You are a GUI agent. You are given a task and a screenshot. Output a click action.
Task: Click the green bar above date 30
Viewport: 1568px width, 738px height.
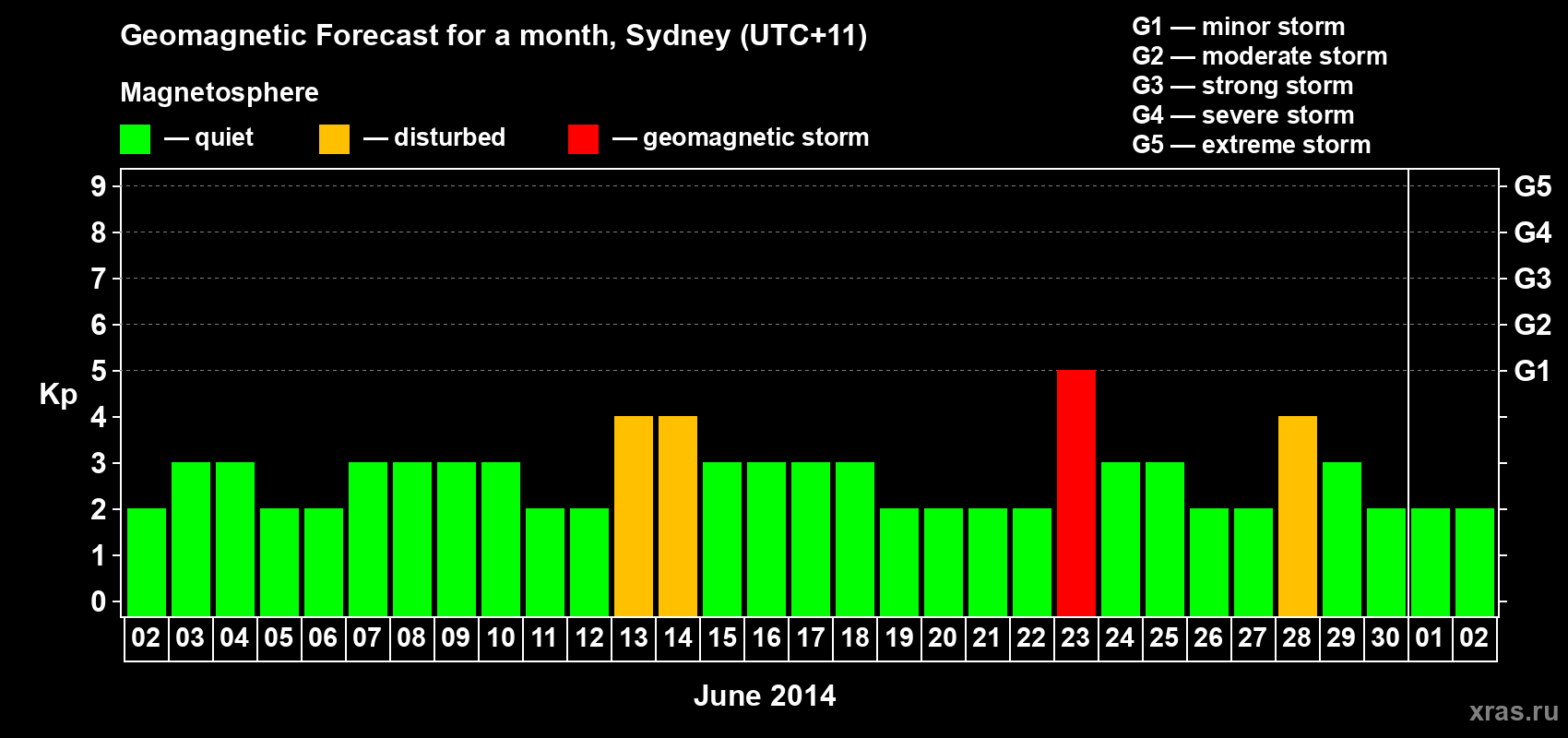coord(1386,562)
